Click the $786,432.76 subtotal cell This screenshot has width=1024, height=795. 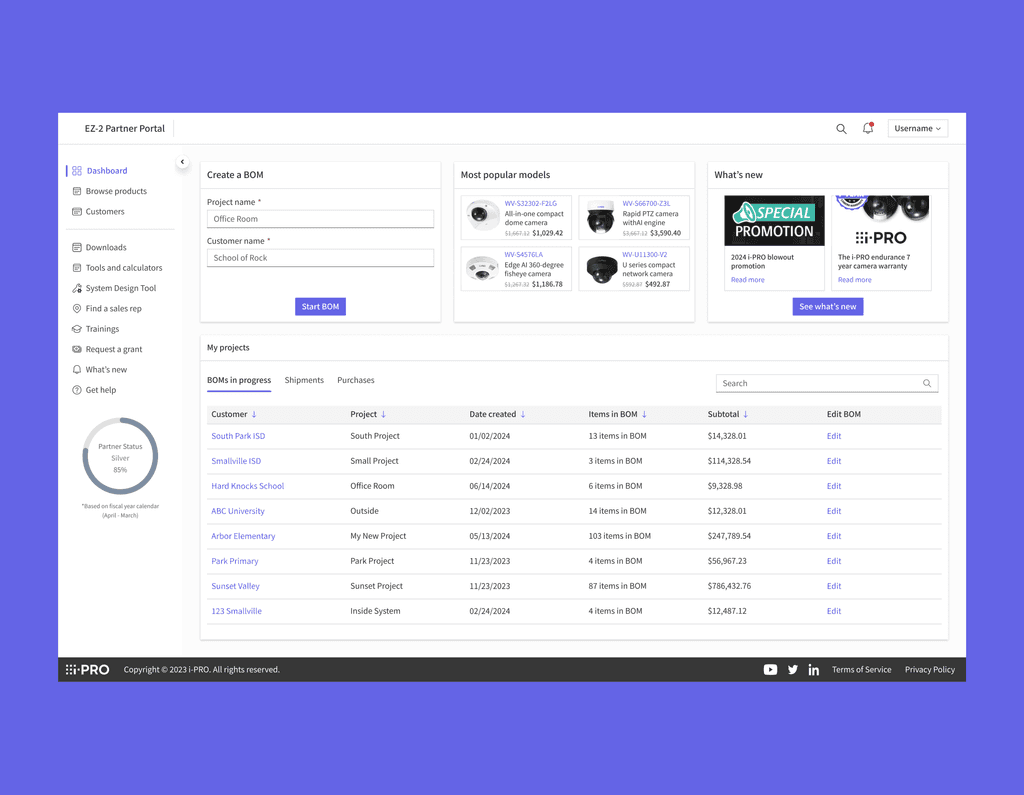pyautogui.click(x=729, y=587)
